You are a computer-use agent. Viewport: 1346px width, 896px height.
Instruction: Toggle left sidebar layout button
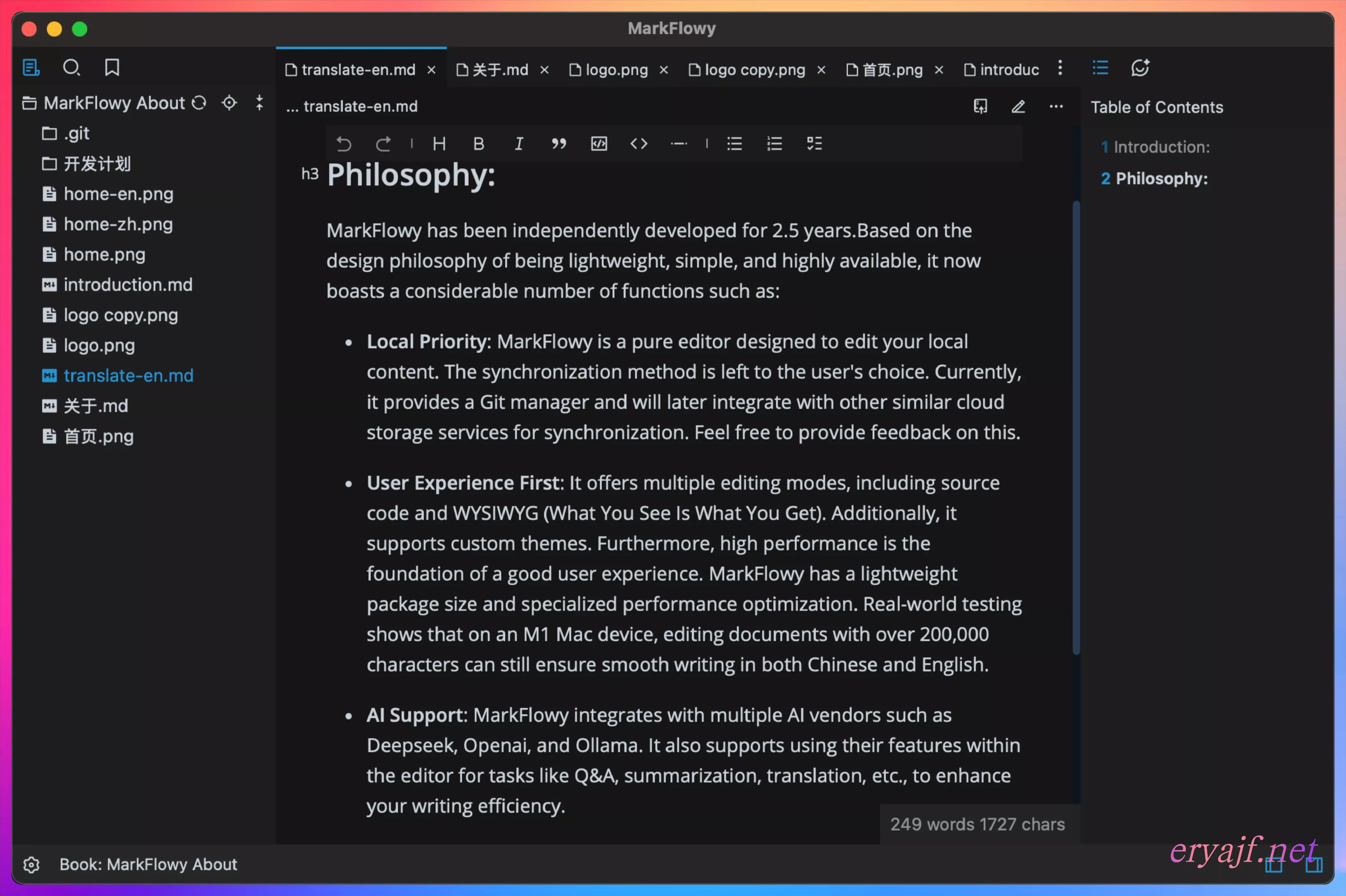click(1273, 865)
